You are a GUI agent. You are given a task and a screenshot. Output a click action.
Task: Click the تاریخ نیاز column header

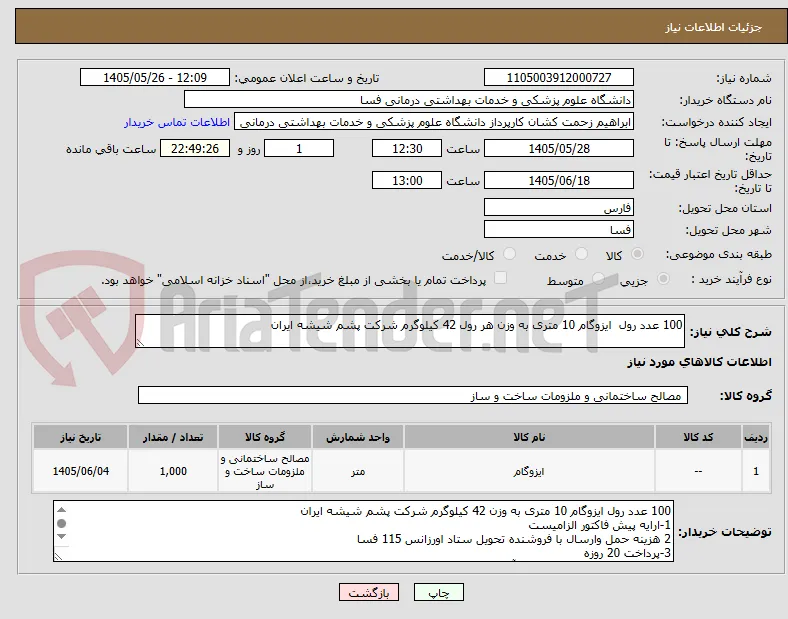[x=80, y=437]
